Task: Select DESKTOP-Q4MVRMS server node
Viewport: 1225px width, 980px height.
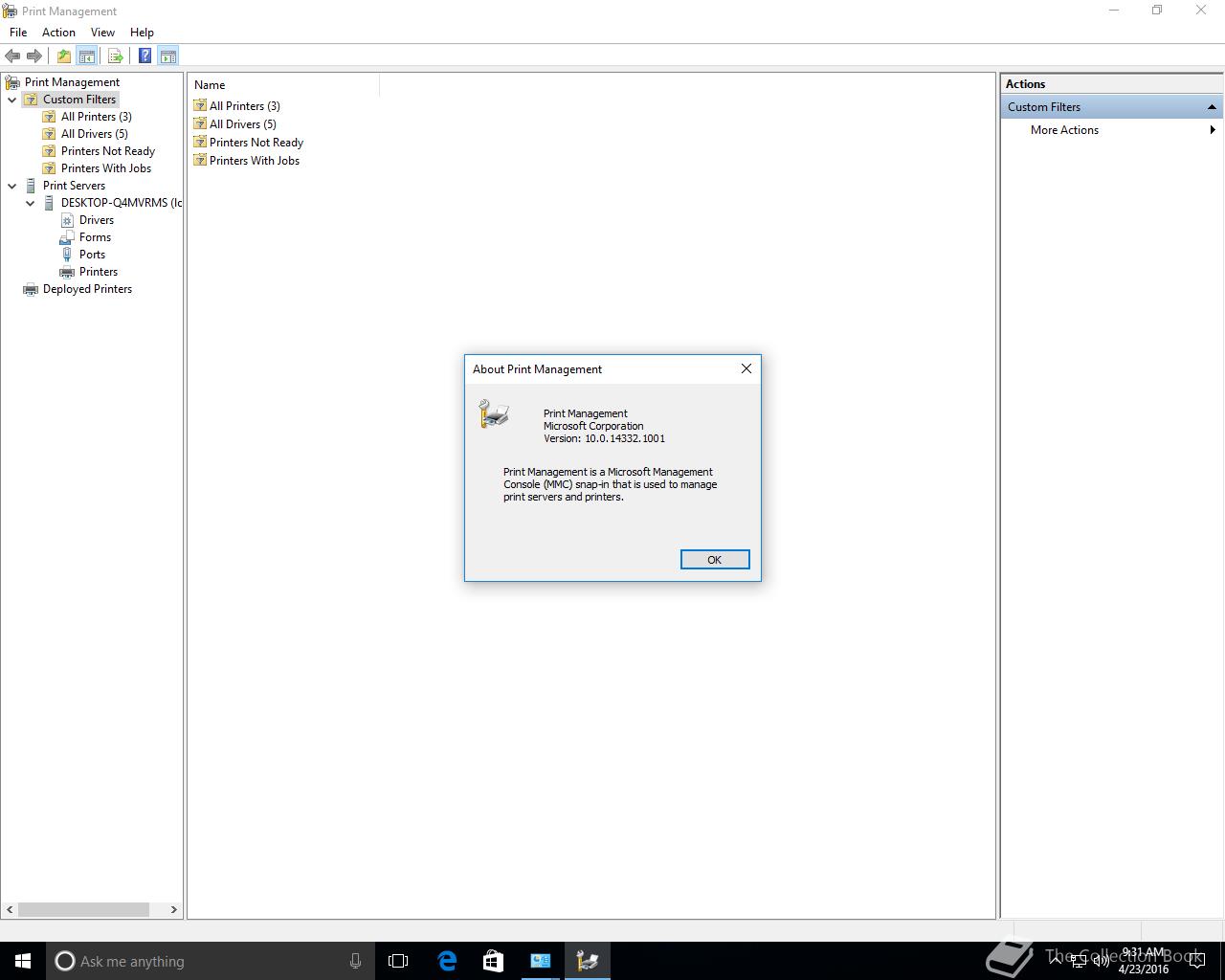Action: pyautogui.click(x=122, y=203)
